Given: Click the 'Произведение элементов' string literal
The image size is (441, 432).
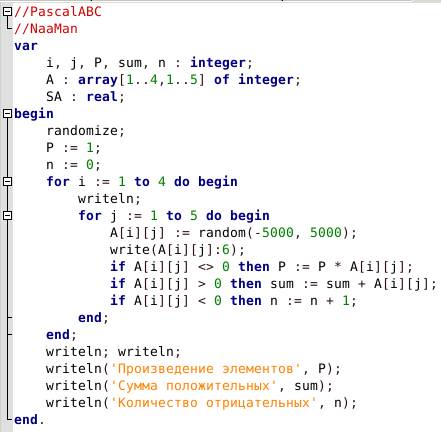Looking at the screenshot, I should pos(206,369).
